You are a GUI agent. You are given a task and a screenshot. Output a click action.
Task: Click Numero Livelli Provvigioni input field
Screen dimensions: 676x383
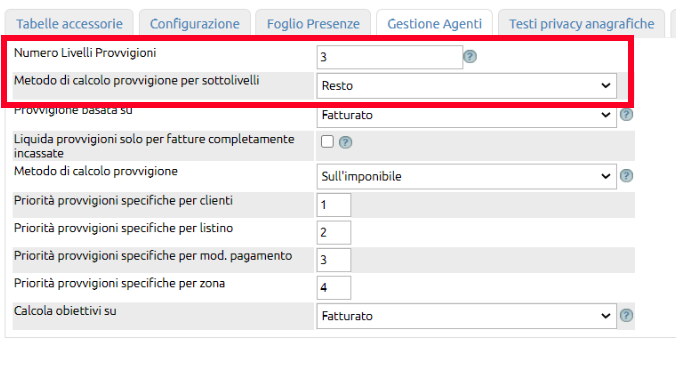pyautogui.click(x=390, y=57)
